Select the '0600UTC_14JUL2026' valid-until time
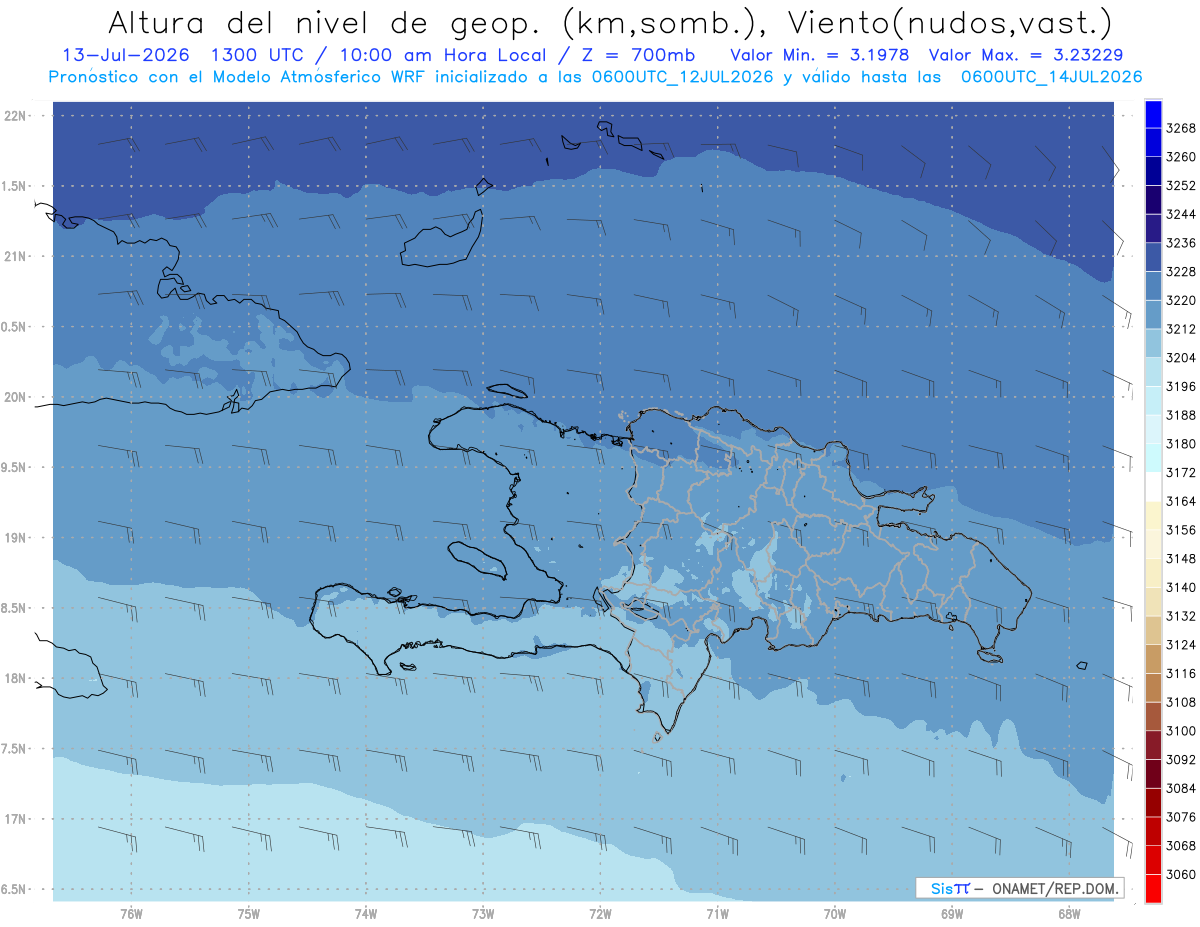 pos(1051,77)
